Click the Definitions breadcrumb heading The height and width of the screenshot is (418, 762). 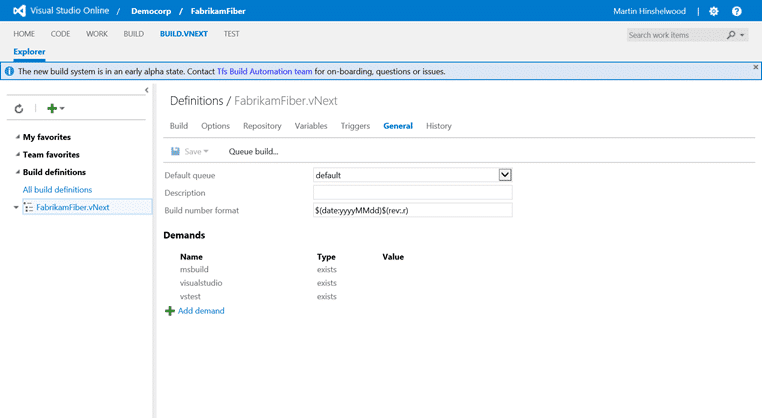tap(196, 101)
